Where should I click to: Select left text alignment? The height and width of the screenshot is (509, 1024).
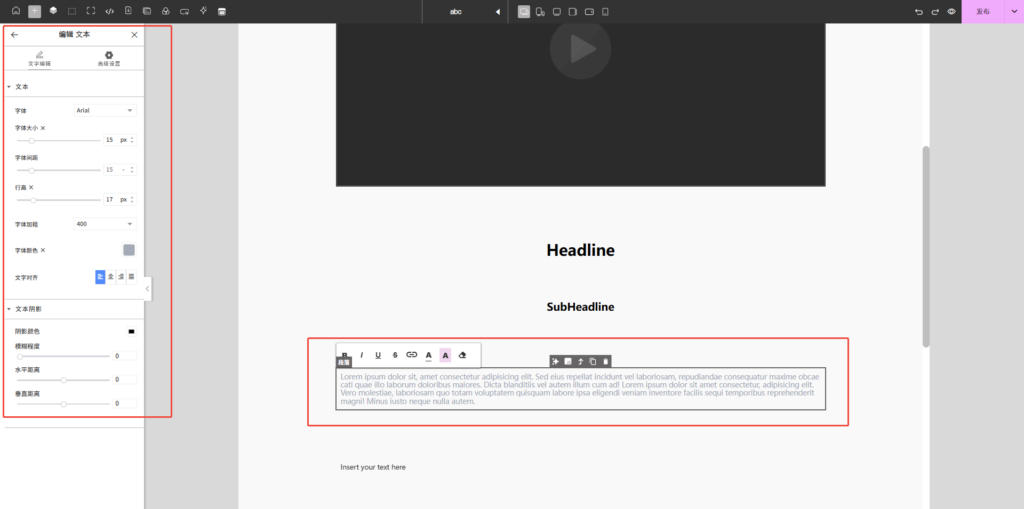click(100, 276)
